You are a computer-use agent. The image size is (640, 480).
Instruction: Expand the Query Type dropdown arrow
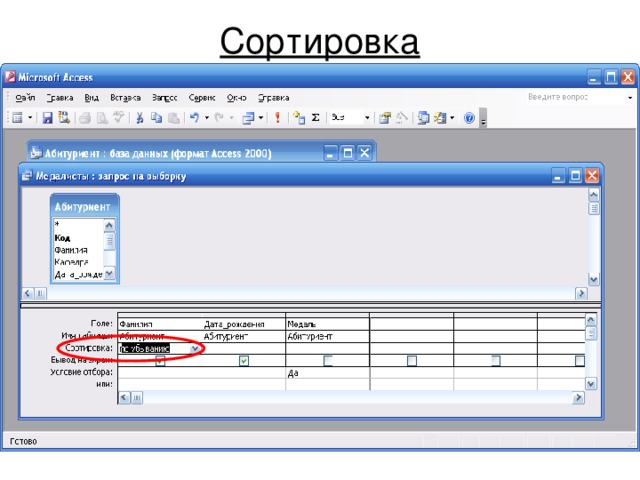coord(260,118)
